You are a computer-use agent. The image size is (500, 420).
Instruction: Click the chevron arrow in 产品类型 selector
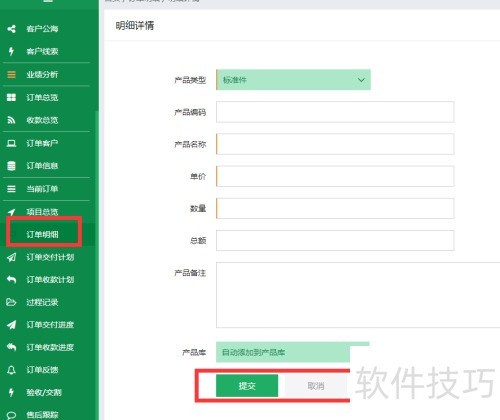(x=361, y=80)
